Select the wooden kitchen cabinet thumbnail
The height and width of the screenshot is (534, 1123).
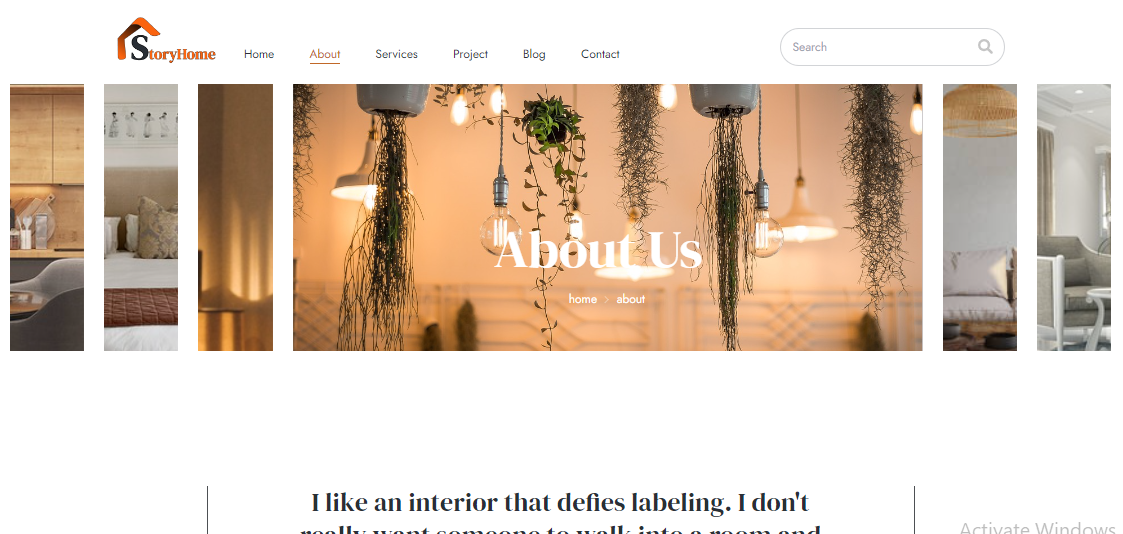pyautogui.click(x=47, y=218)
